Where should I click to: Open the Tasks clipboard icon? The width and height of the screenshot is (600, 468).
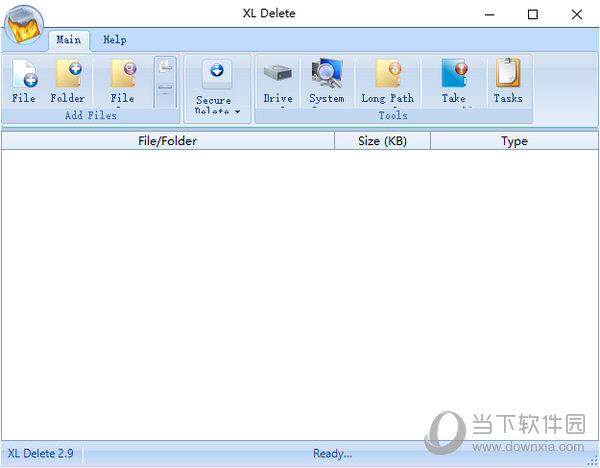[x=508, y=72]
